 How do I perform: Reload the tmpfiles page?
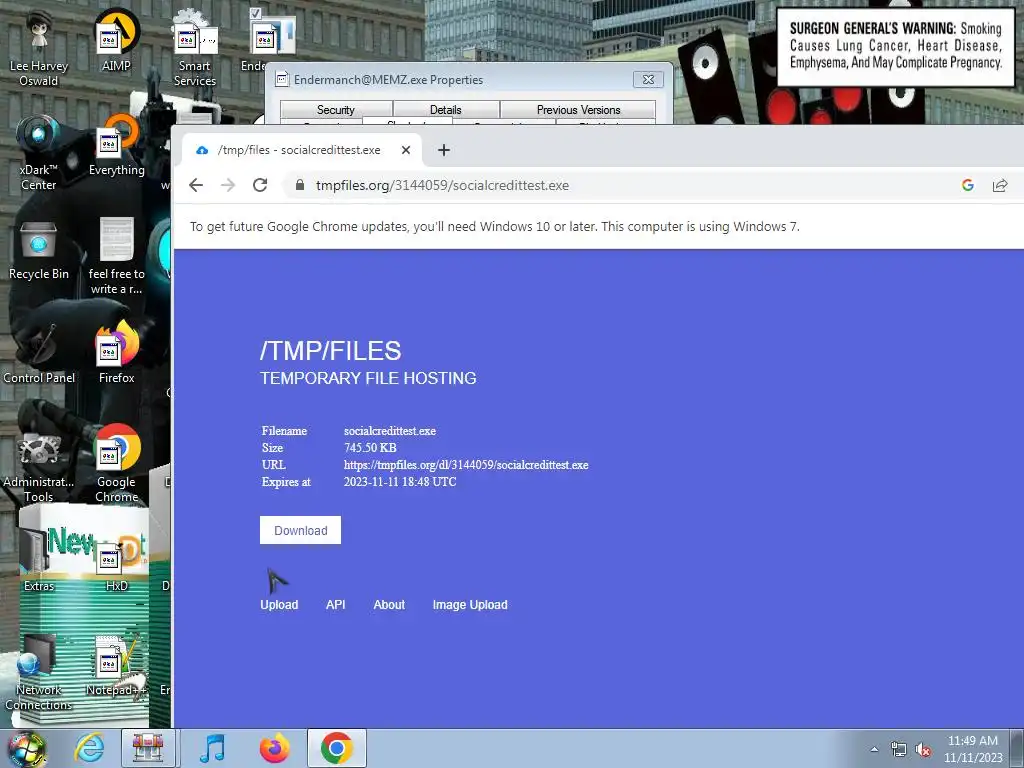pyautogui.click(x=260, y=185)
